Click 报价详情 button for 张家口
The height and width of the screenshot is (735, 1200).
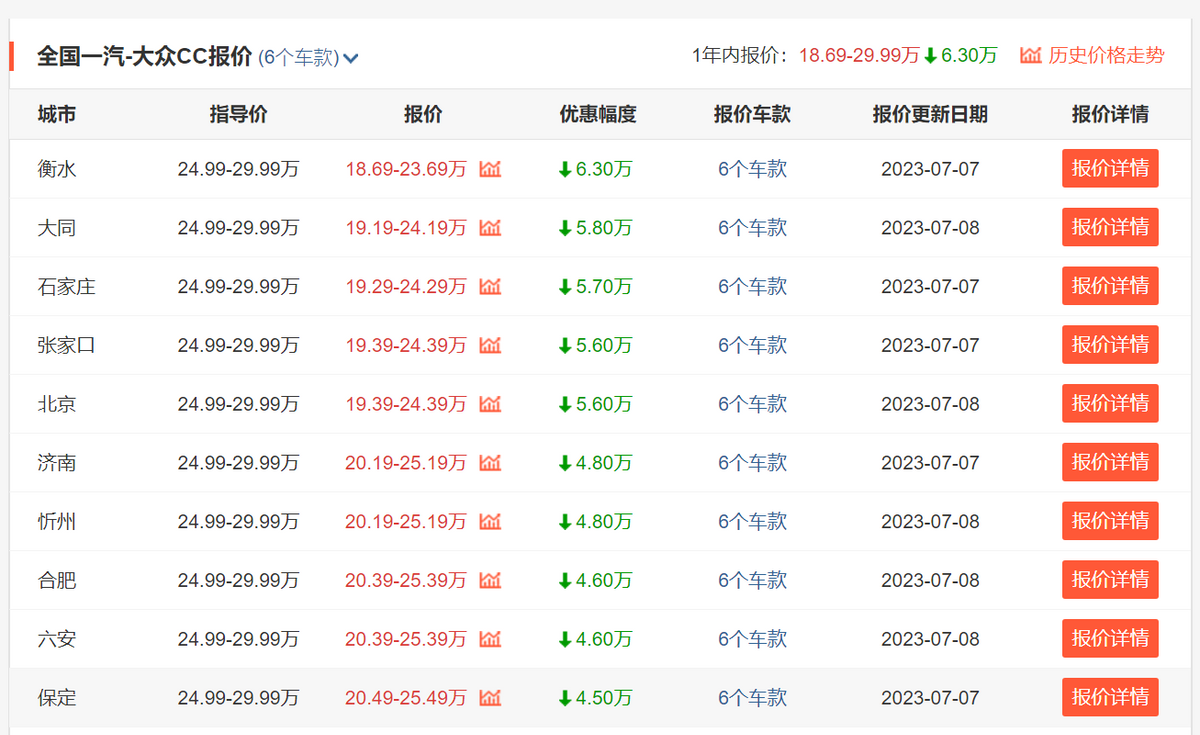pyautogui.click(x=1110, y=344)
